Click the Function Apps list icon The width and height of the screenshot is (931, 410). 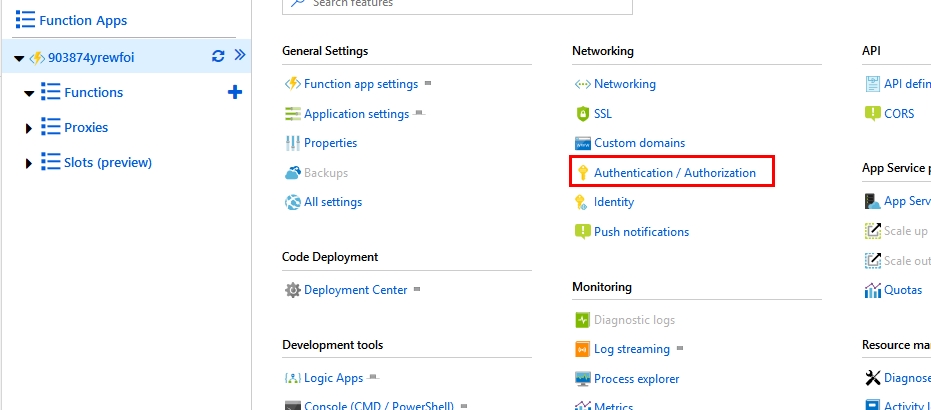(26, 20)
